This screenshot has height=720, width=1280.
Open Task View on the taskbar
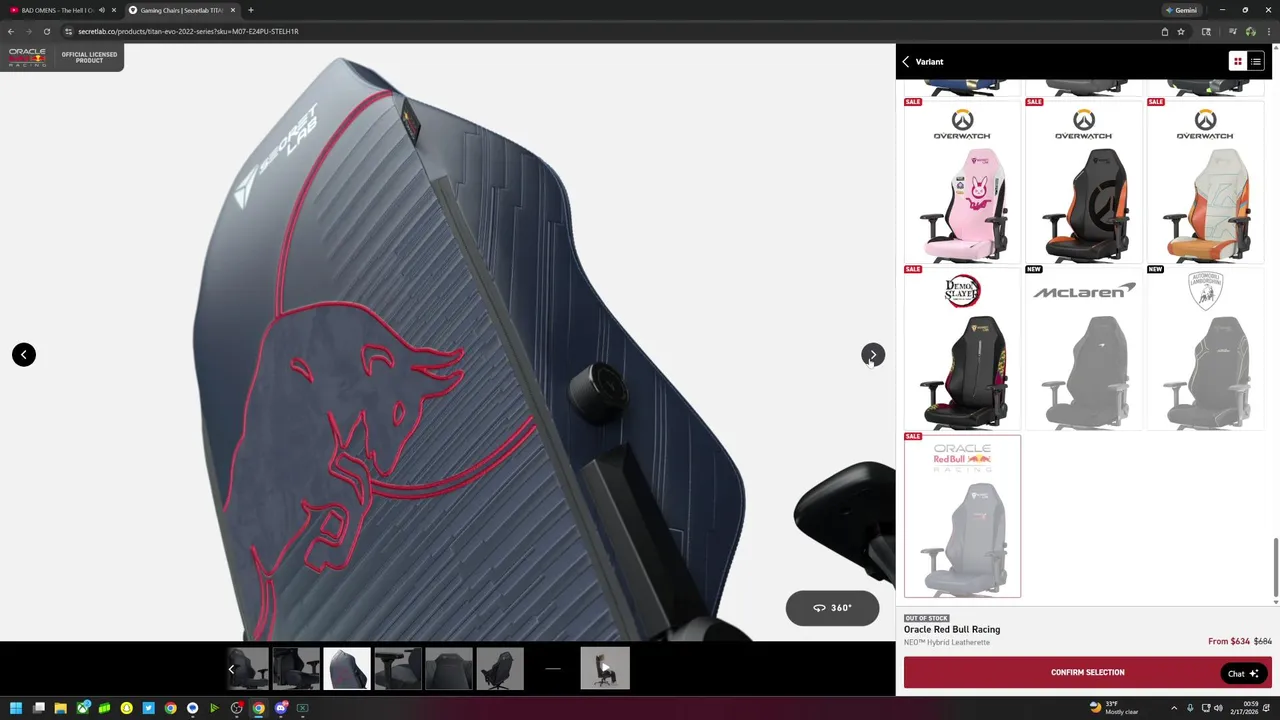coord(39,708)
